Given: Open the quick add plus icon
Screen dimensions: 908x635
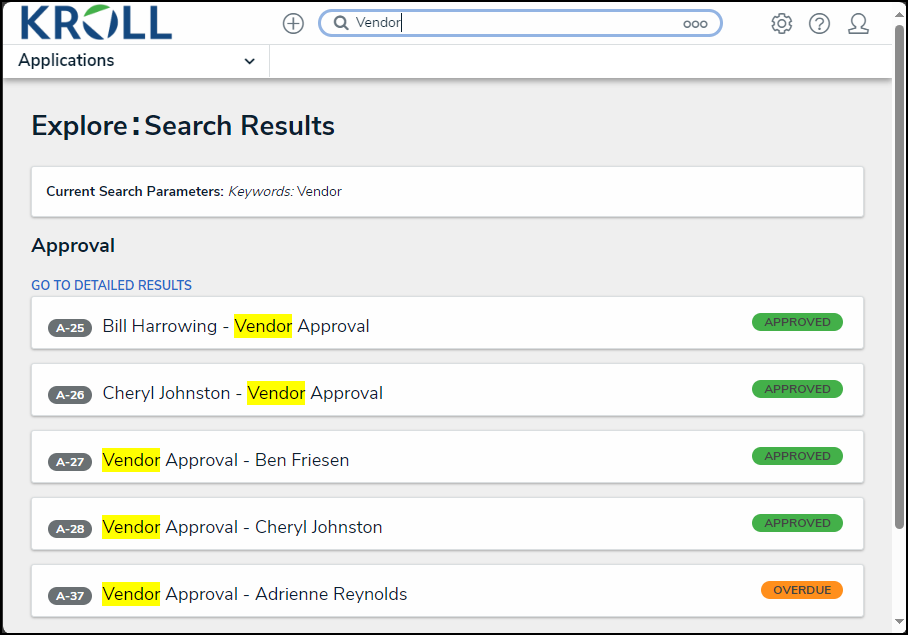Looking at the screenshot, I should [x=292, y=23].
